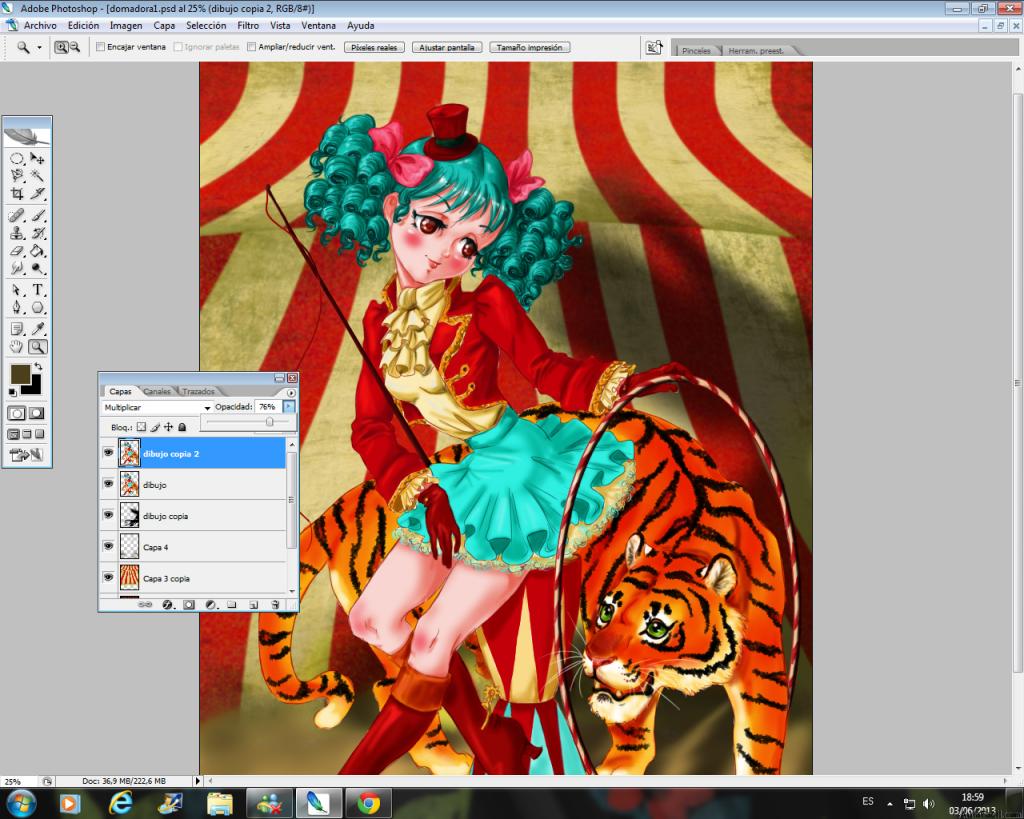This screenshot has height=819, width=1024.
Task: Select the Polygon shape tool
Action: pyautogui.click(x=37, y=307)
